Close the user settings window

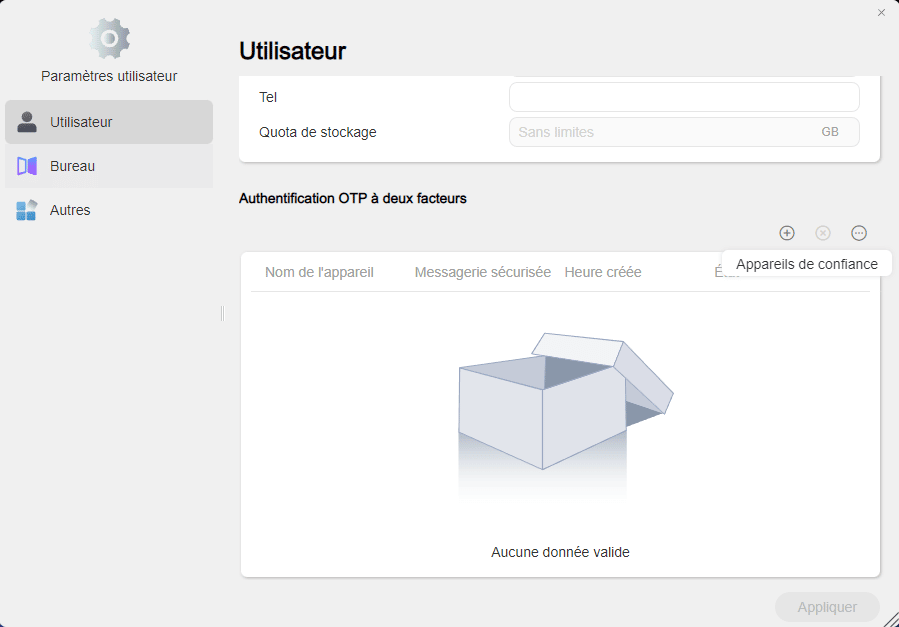pyautogui.click(x=881, y=13)
